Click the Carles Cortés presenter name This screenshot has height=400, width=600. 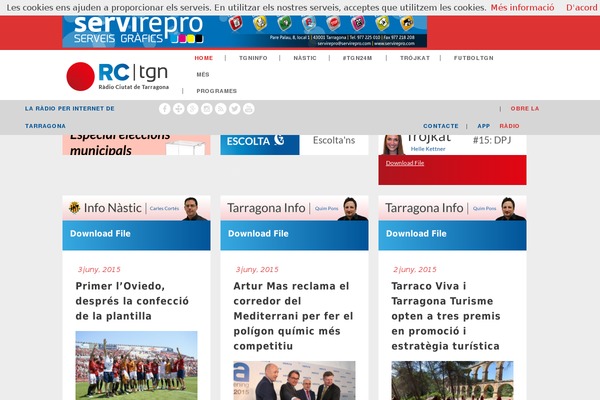point(165,208)
